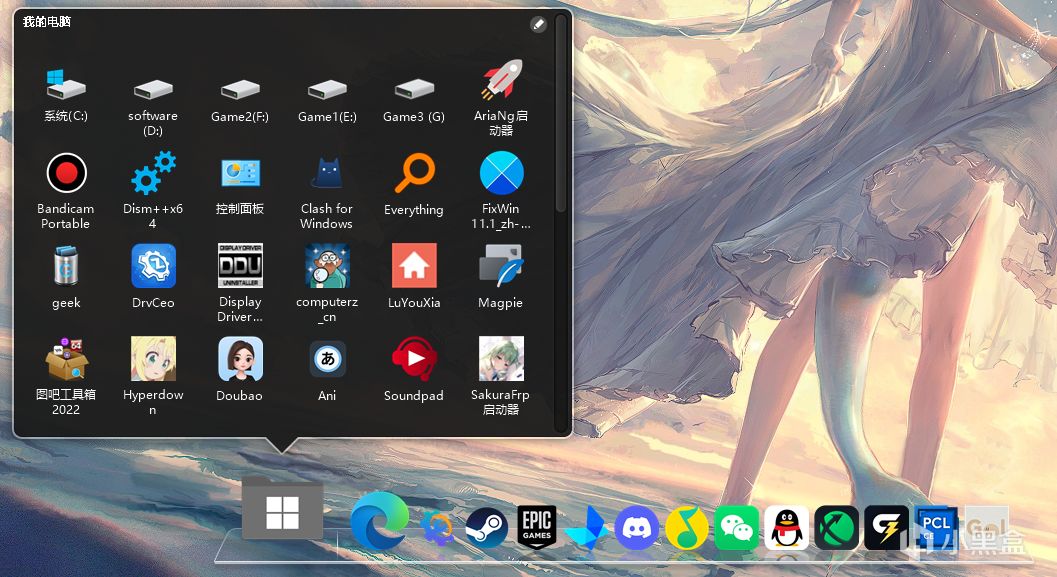Viewport: 1057px width, 577px height.
Task: Launch Epic Games from dock
Action: pyautogui.click(x=537, y=526)
